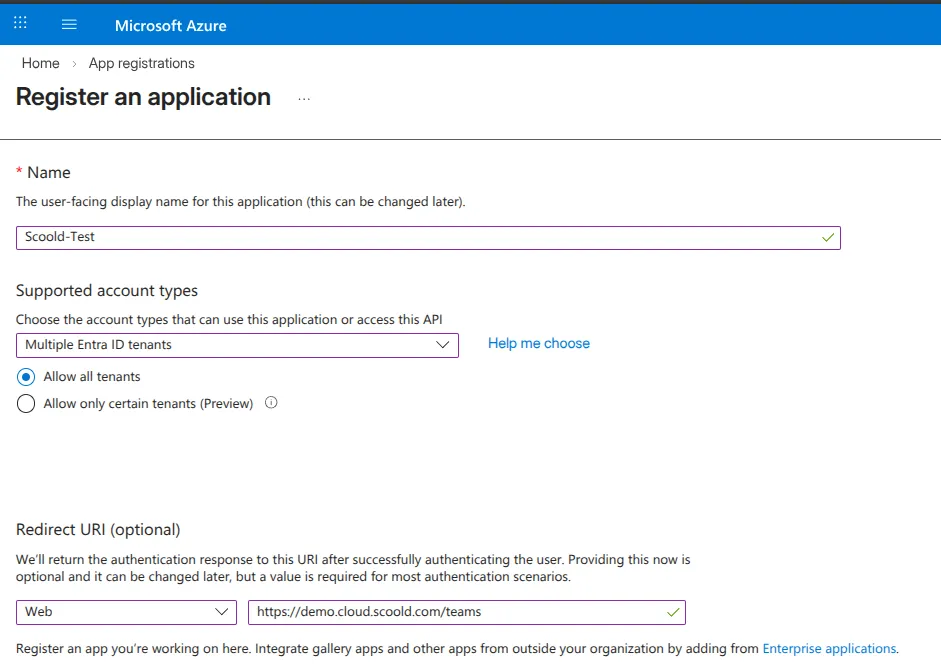Open the portal hamburger menu
The width and height of the screenshot is (941, 667).
pyautogui.click(x=68, y=23)
